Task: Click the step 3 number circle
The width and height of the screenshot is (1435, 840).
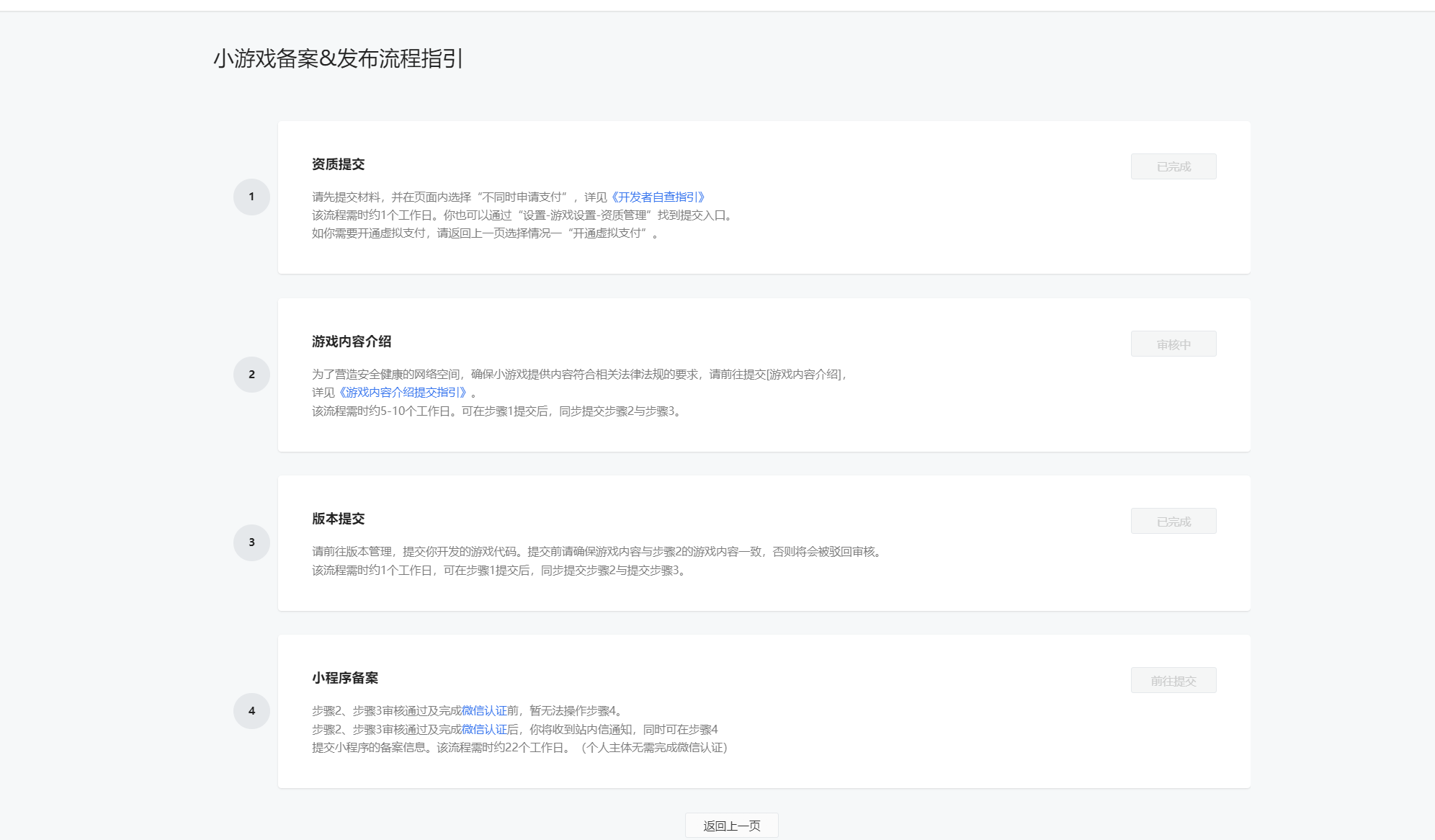Action: [251, 542]
